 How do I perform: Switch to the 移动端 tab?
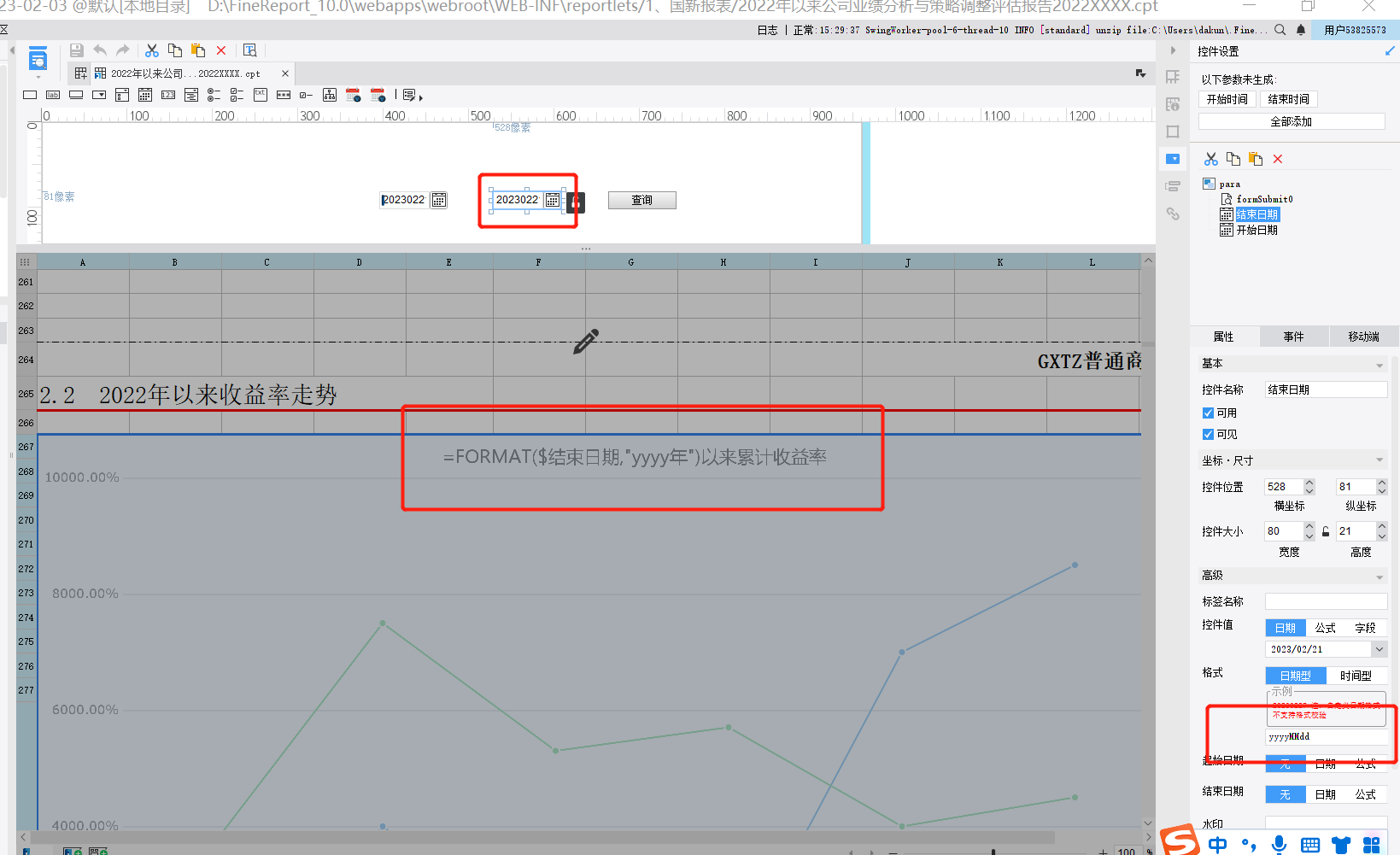pyautogui.click(x=1364, y=337)
